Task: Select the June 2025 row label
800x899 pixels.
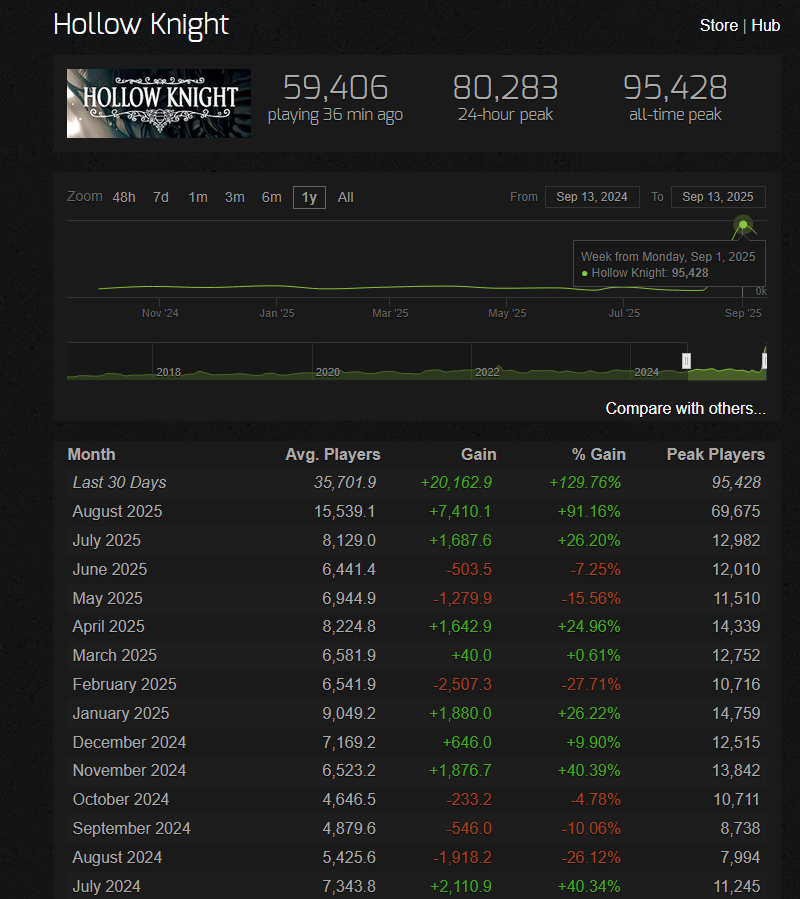Action: [x=110, y=569]
